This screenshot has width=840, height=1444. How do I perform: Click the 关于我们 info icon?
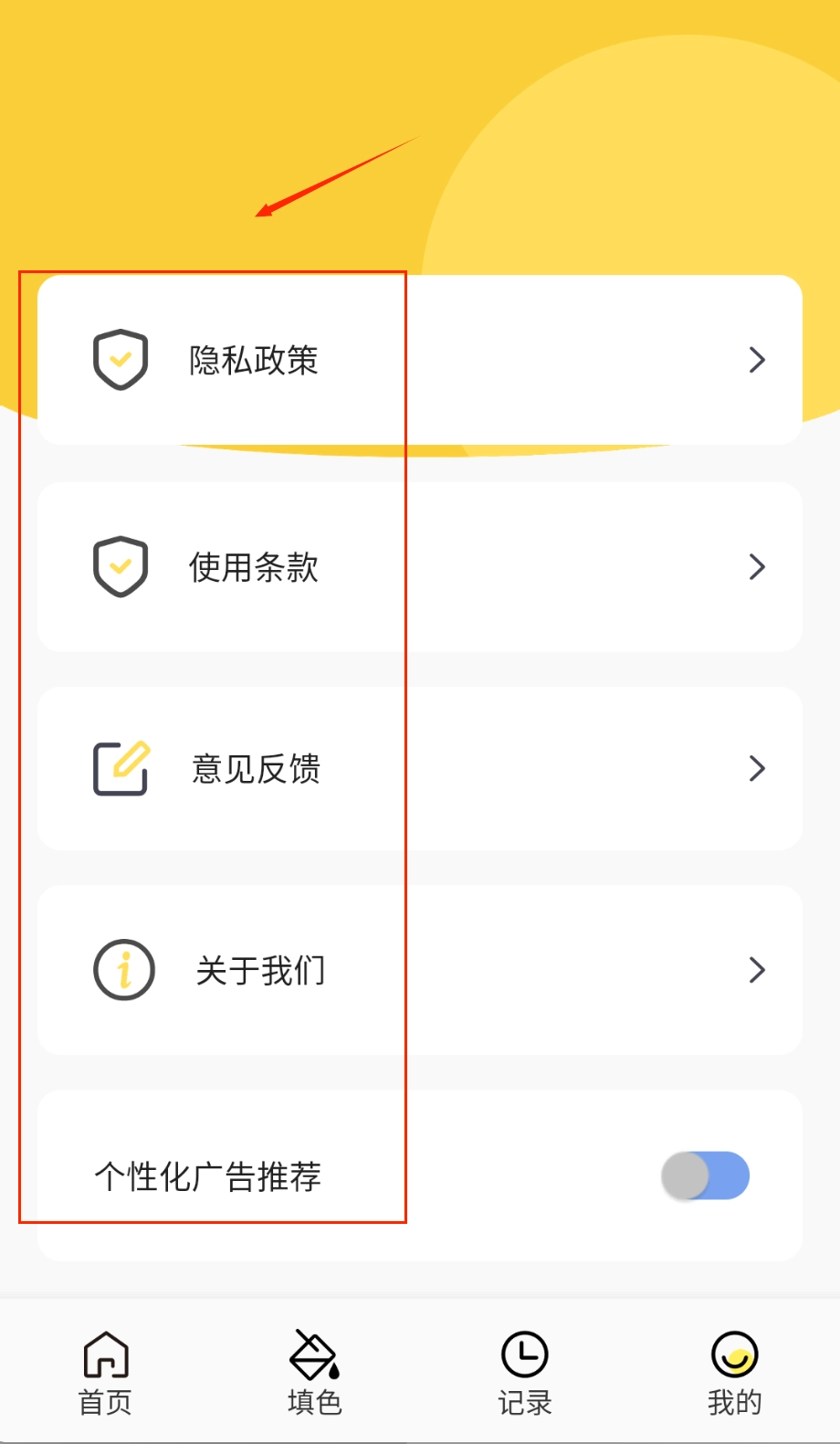point(124,970)
